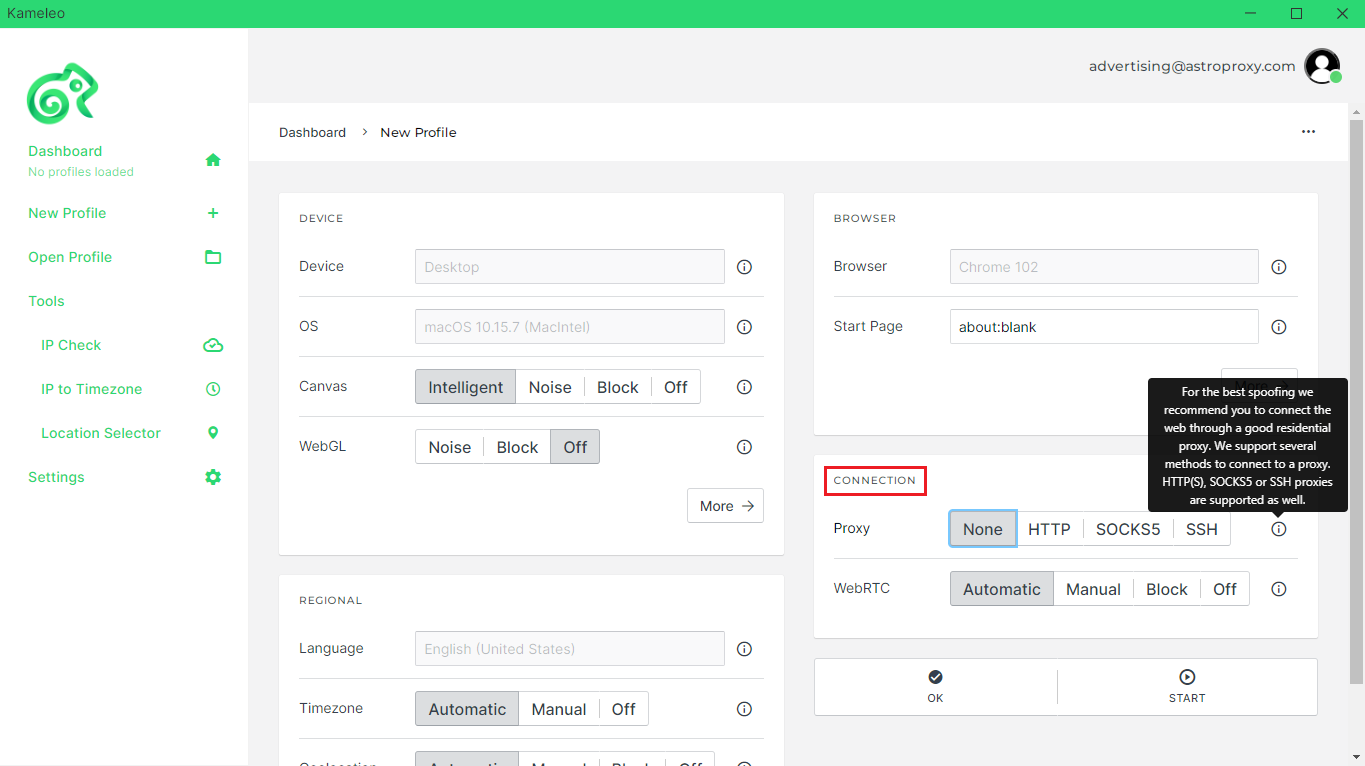
Task: Set WebRTC to Automatic
Action: pyautogui.click(x=1002, y=589)
